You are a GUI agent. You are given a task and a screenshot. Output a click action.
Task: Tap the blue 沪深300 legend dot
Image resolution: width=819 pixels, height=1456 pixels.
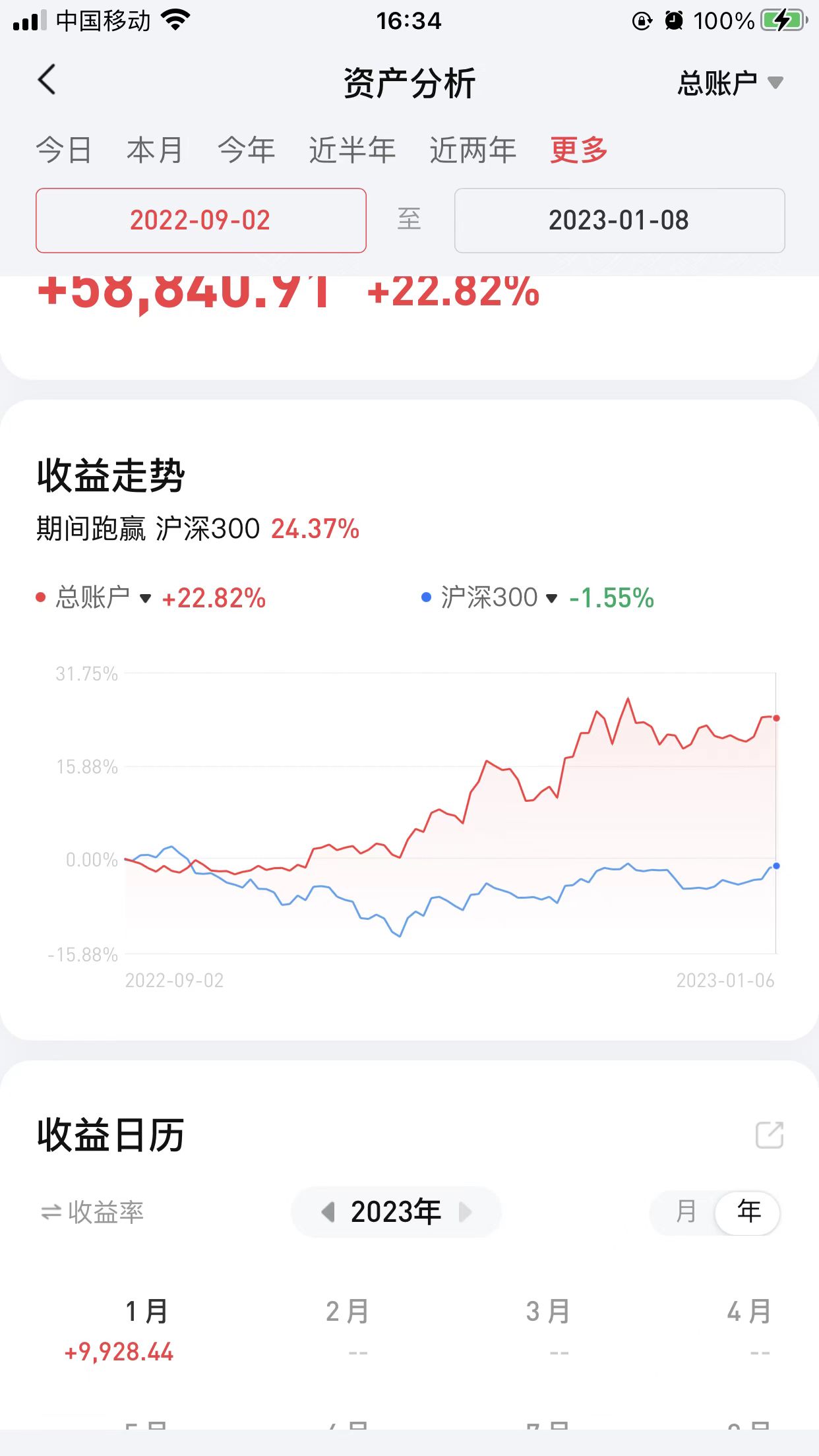[x=426, y=597]
